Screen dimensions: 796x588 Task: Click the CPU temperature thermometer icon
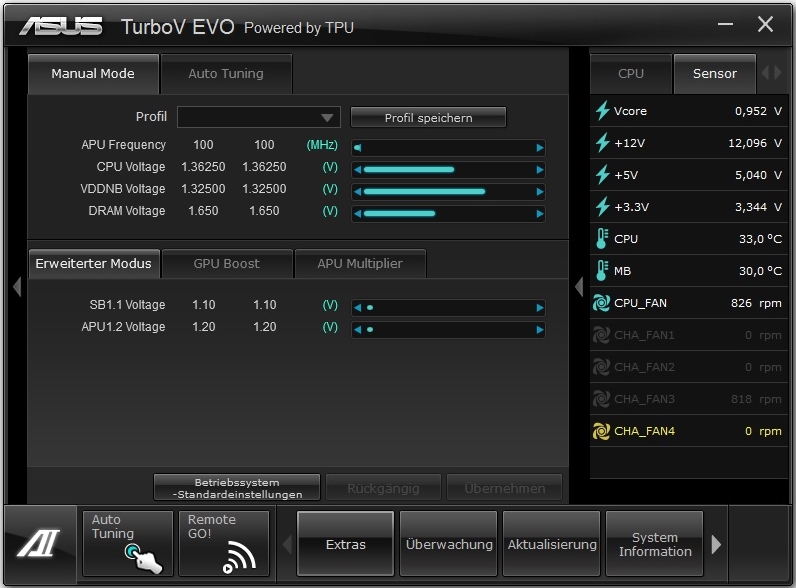[602, 239]
